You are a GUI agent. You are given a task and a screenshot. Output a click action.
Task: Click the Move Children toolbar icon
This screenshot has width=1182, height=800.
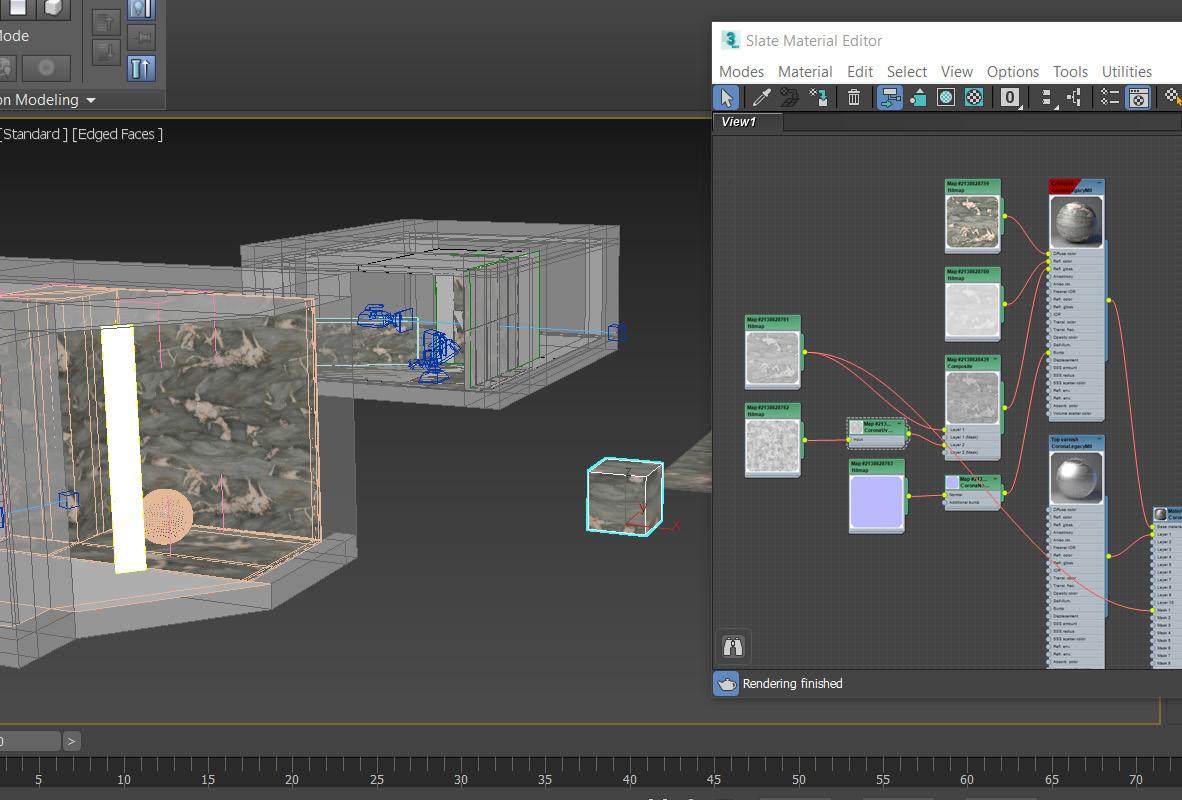pyautogui.click(x=889, y=97)
